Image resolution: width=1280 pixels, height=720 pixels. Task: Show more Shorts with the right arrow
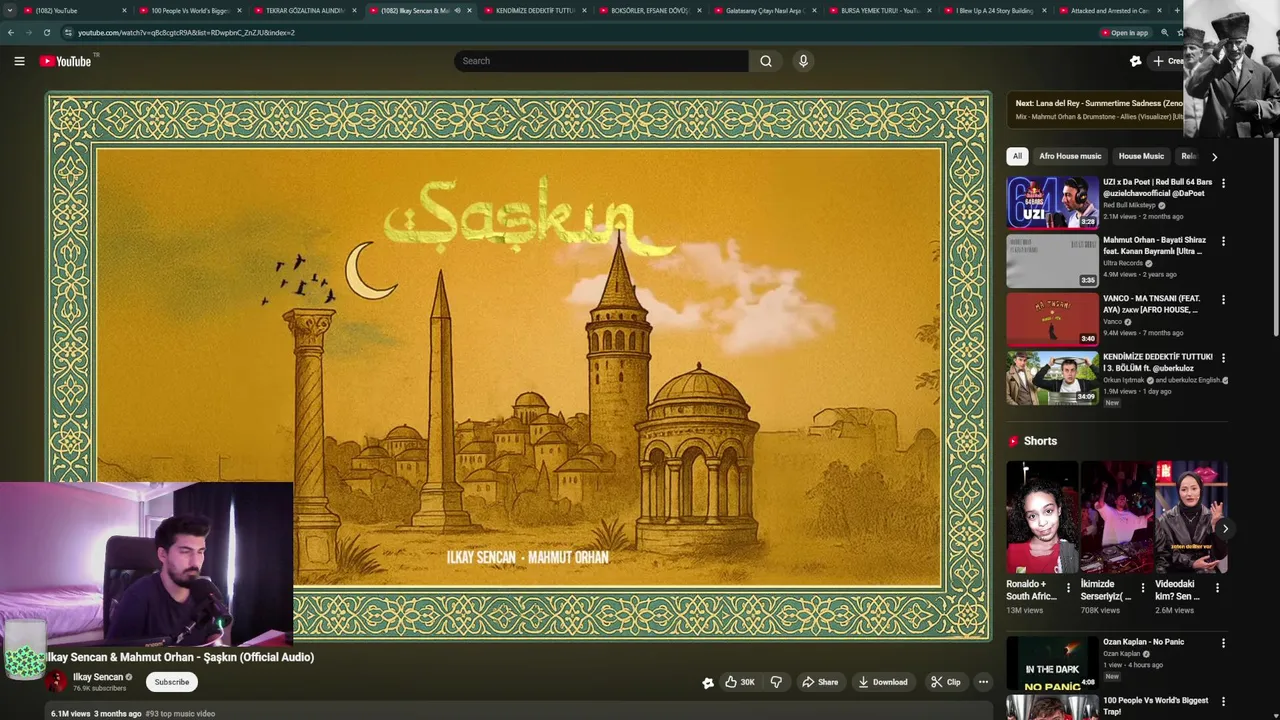pos(1225,529)
